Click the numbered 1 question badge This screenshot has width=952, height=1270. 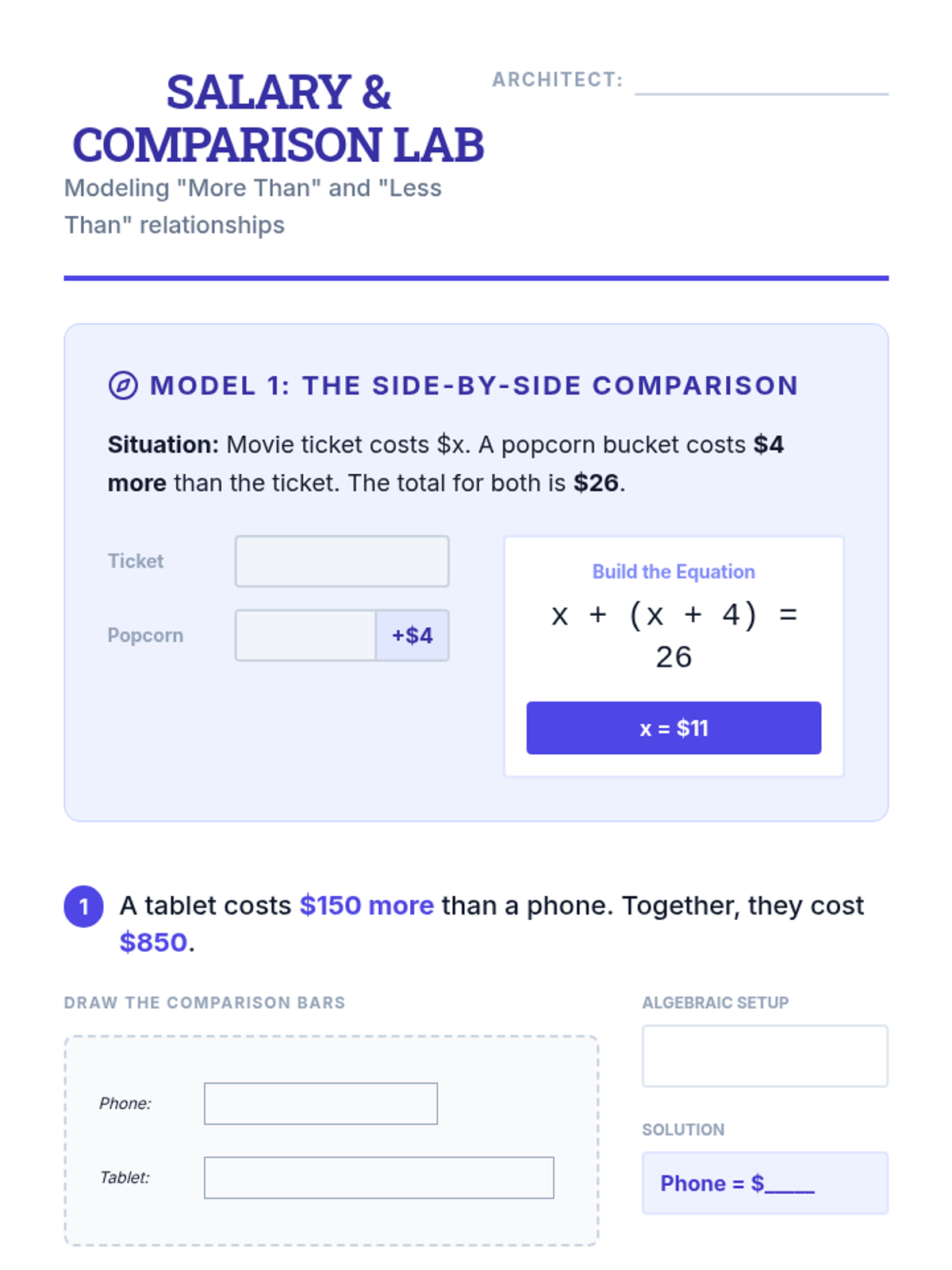coord(83,906)
